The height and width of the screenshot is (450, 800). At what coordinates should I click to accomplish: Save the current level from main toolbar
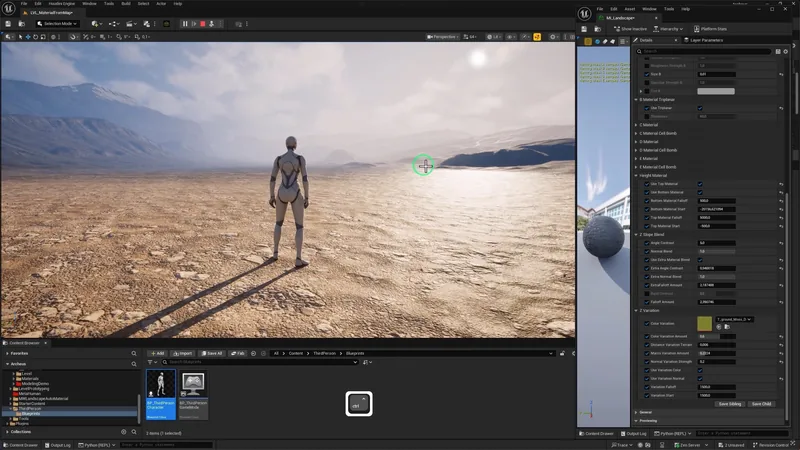(8, 23)
